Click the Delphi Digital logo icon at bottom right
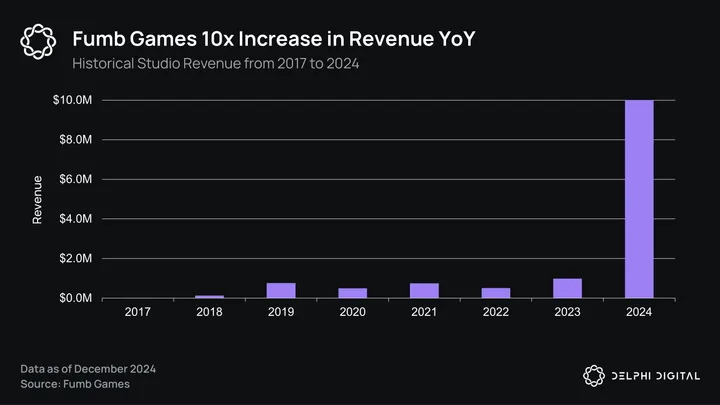720x405 pixels. 595,375
